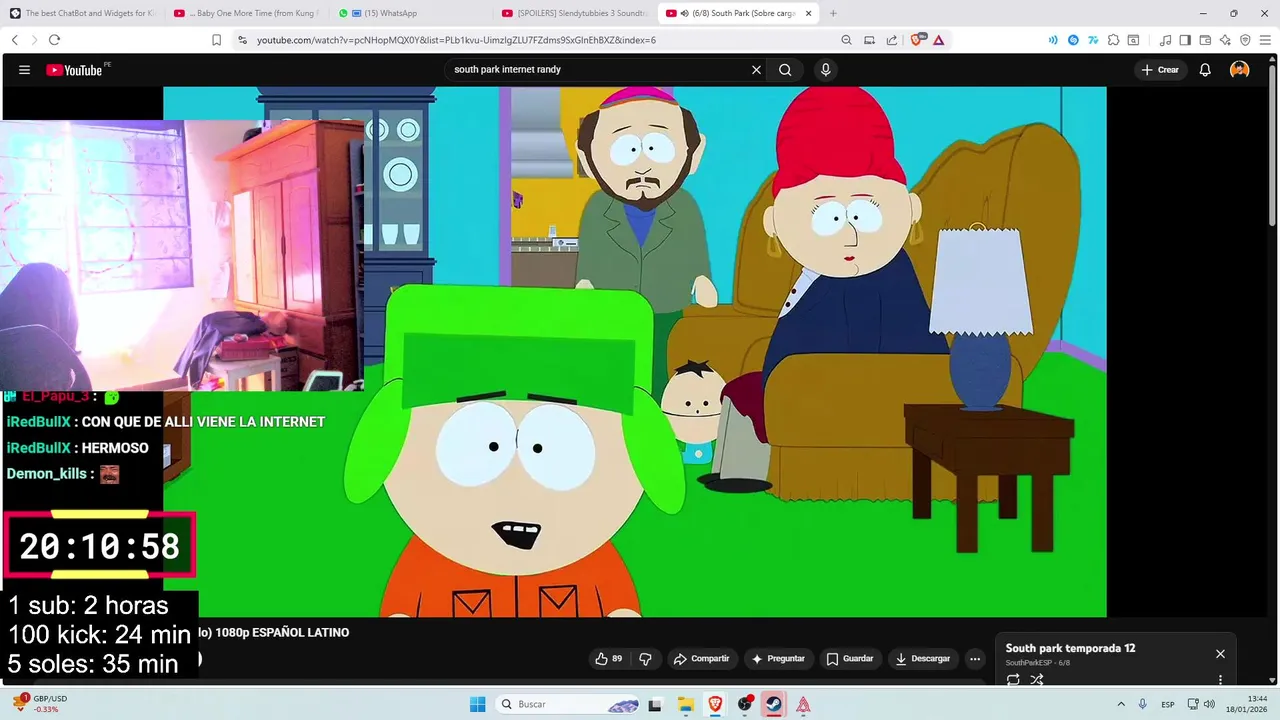Screen dimensions: 1280x720
Task: Close the South park temporada 12 playlist panel
Action: [1220, 654]
